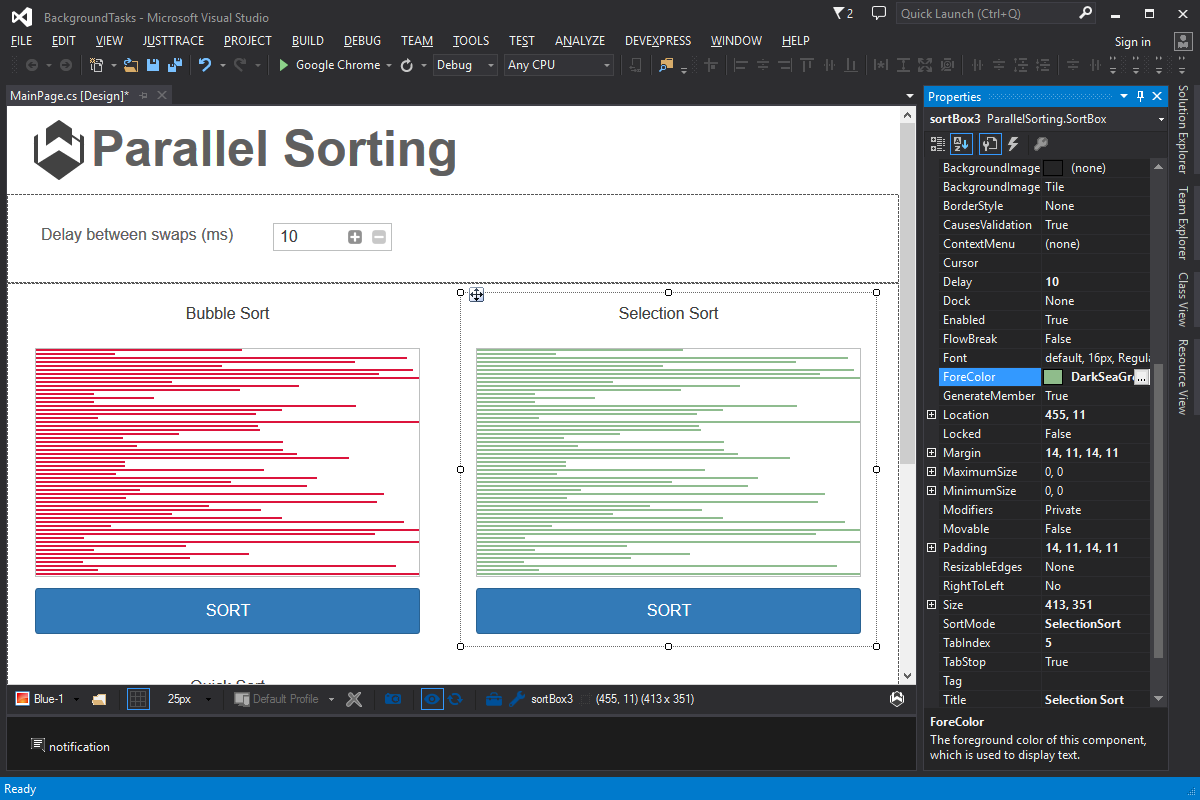Show Events lightning bolt icon in Properties
The height and width of the screenshot is (800, 1200).
pyautogui.click(x=1013, y=144)
